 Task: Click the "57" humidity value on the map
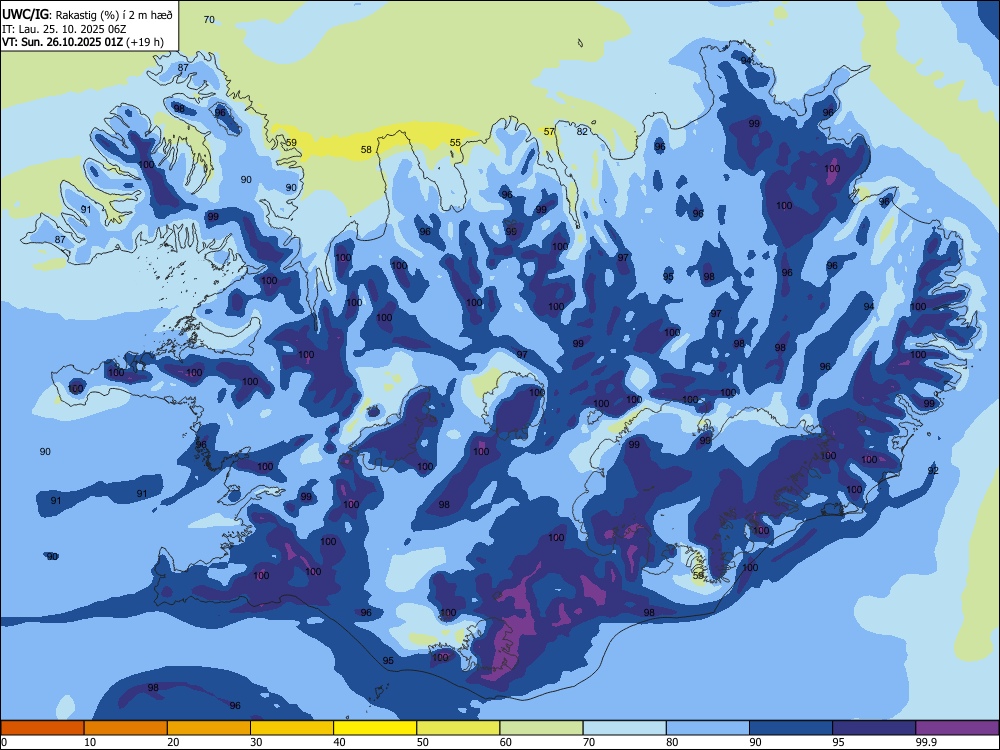(549, 132)
